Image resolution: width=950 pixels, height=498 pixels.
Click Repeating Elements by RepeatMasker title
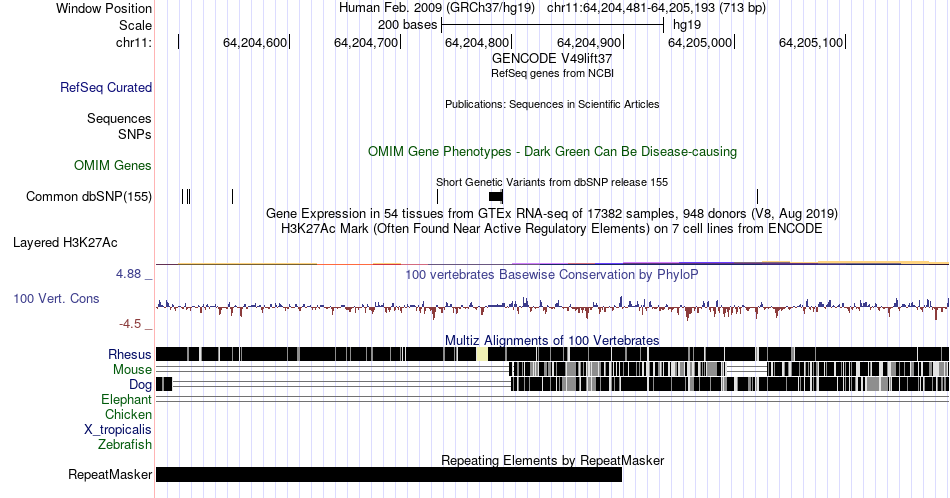(552, 460)
